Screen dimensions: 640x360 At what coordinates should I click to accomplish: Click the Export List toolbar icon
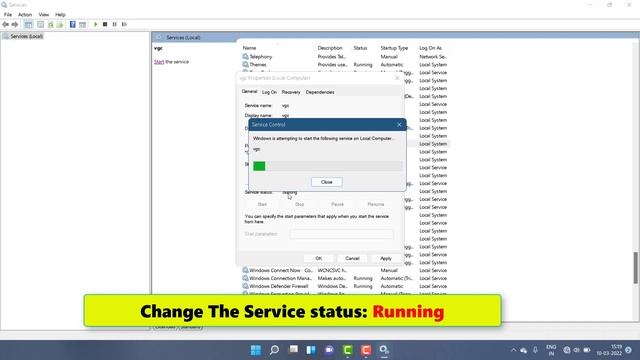click(60, 24)
